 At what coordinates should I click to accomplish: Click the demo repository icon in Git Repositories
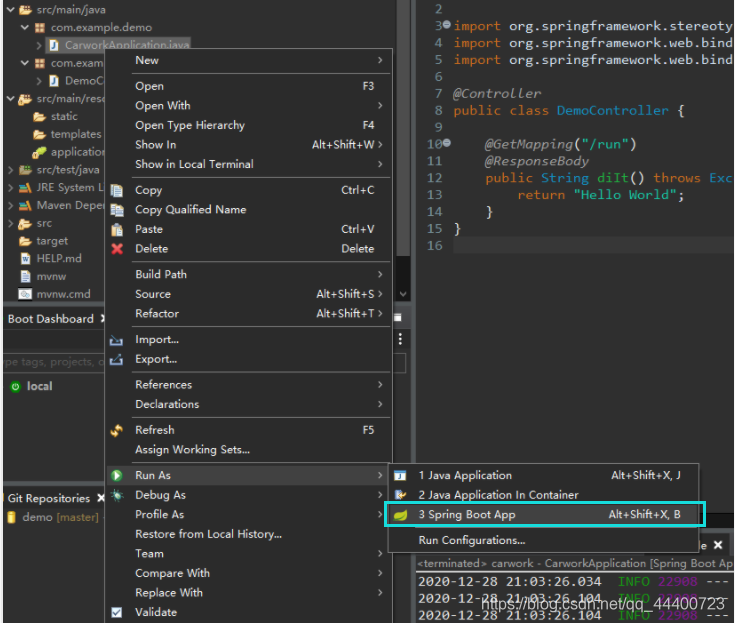[12, 518]
